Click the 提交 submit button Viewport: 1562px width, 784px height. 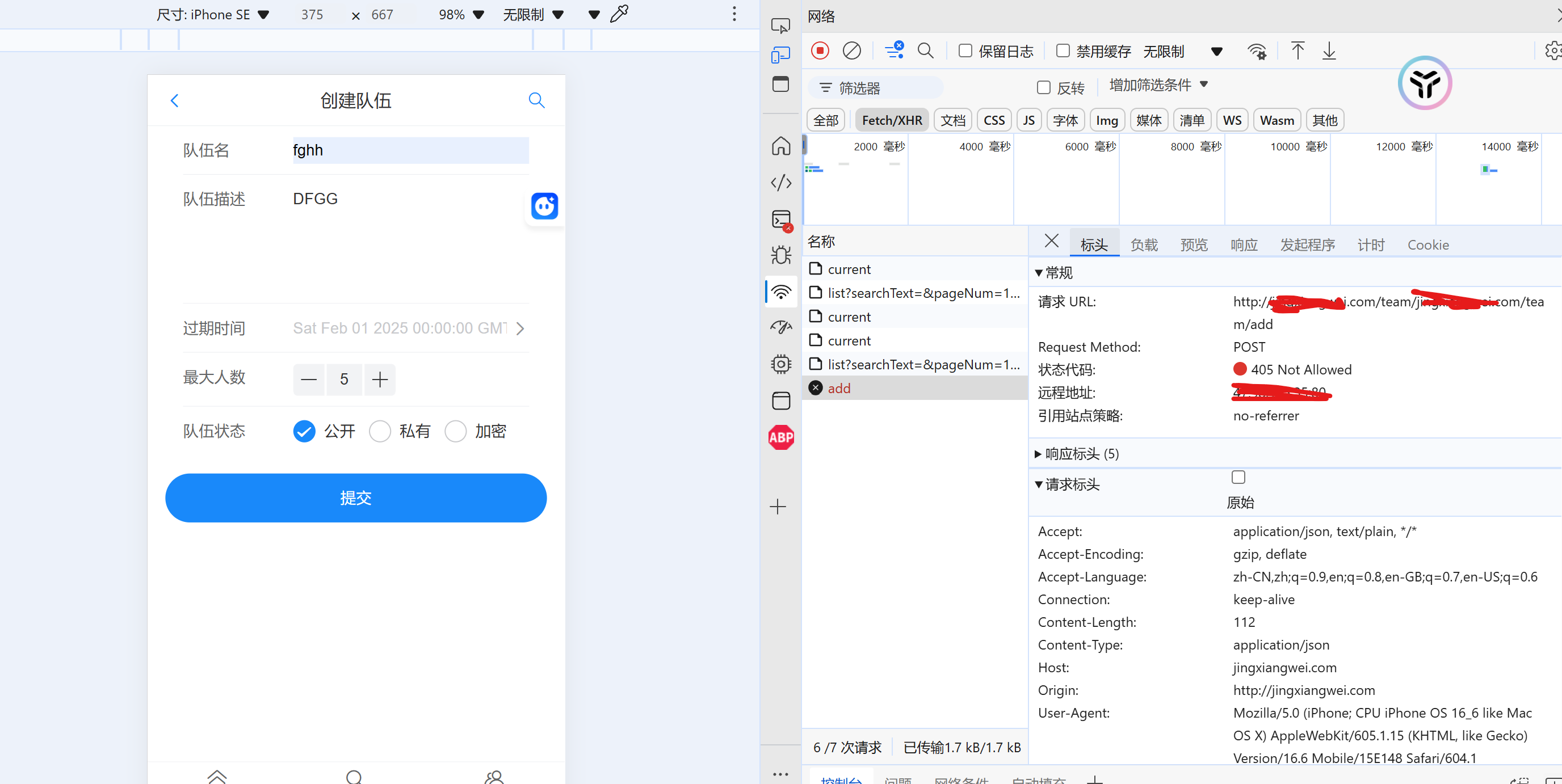coord(356,498)
